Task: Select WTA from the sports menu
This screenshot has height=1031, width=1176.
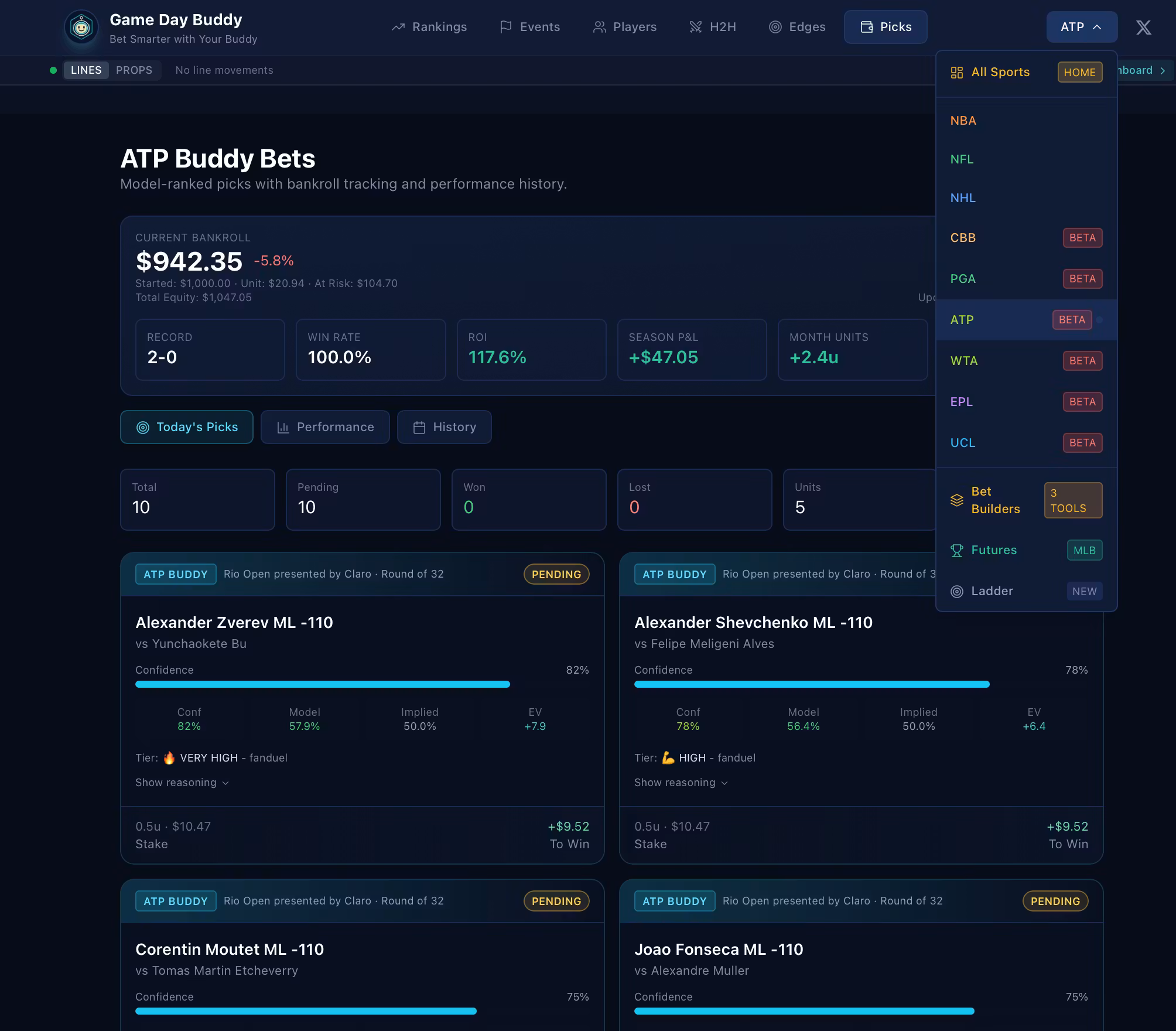Action: click(x=964, y=361)
